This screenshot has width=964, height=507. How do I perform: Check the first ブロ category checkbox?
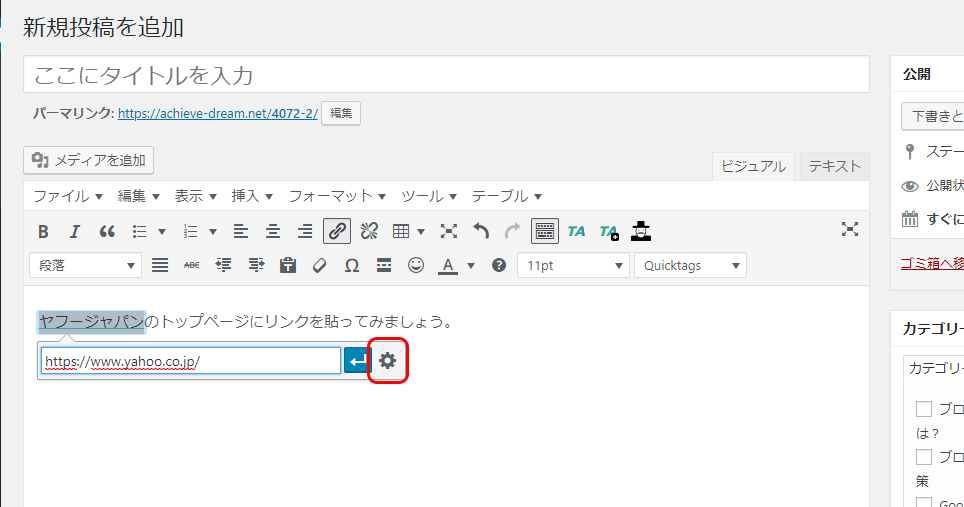[x=923, y=409]
